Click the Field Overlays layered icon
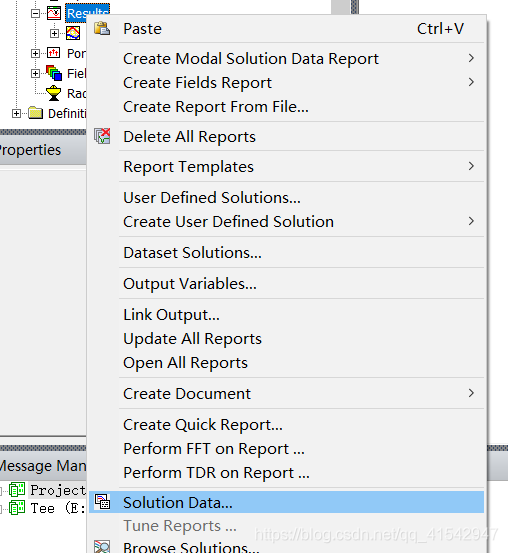 point(54,73)
